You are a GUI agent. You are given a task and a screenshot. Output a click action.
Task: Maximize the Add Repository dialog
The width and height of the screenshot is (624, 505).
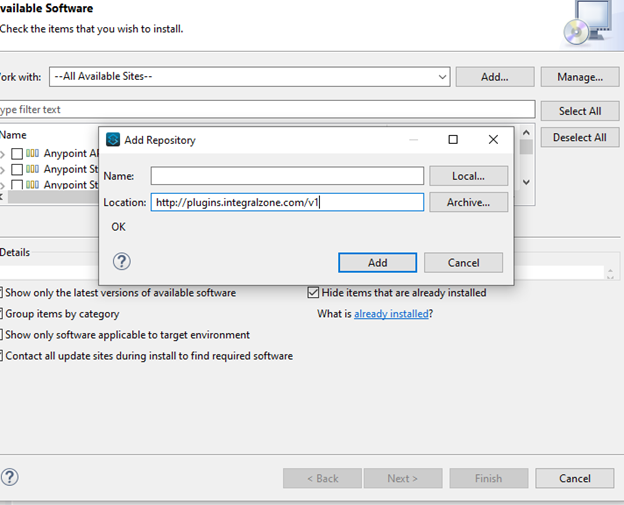pos(452,140)
